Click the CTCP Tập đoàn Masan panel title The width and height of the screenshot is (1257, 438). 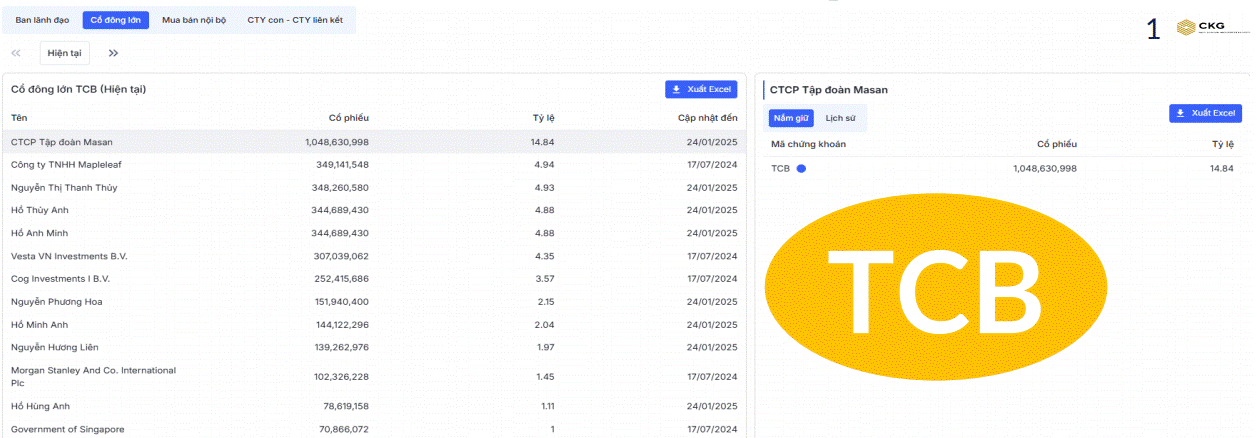[x=829, y=90]
